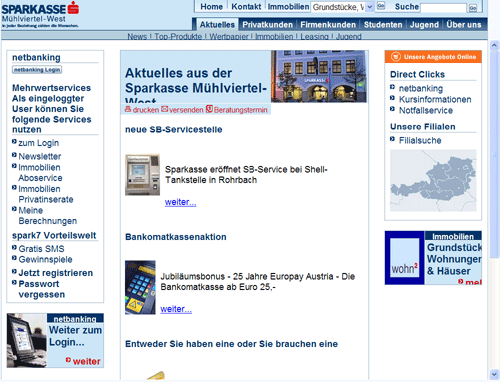The width and height of the screenshot is (500, 382).
Task: Click the Go button beside search field
Action: 473,8
